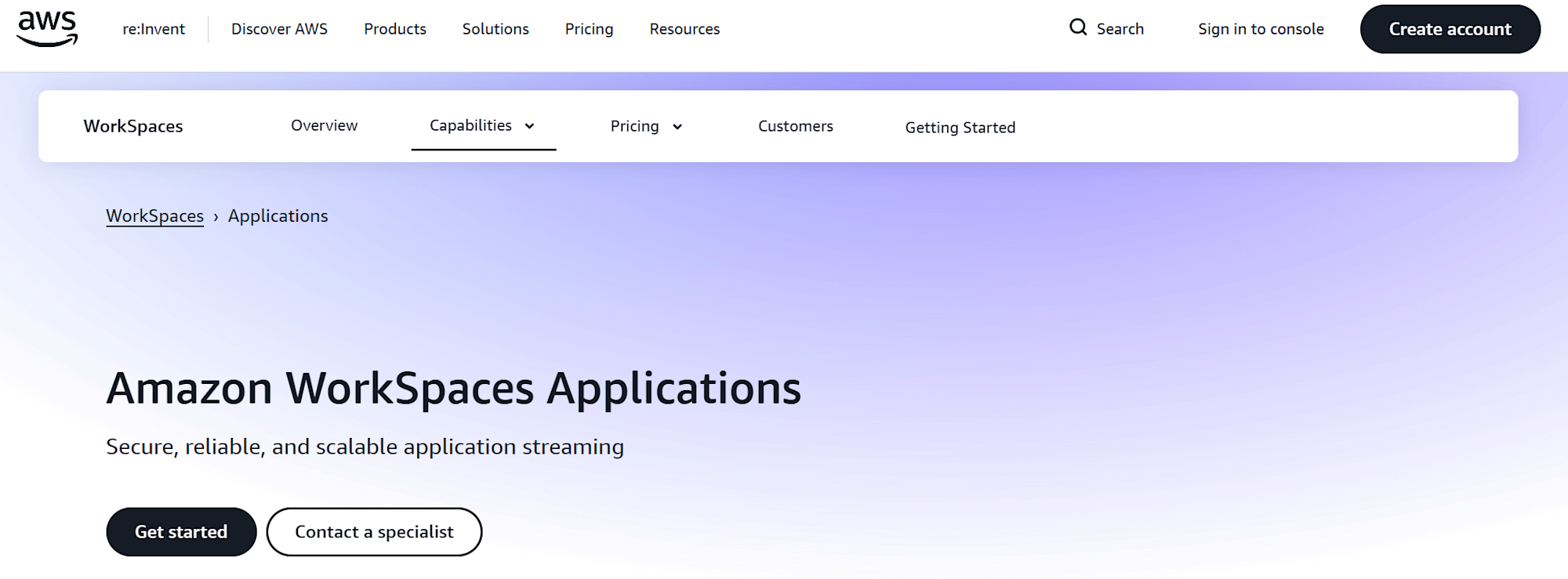Viewport: 1568px width, 579px height.
Task: Click the Applications breadcrumb text
Action: [x=278, y=216]
